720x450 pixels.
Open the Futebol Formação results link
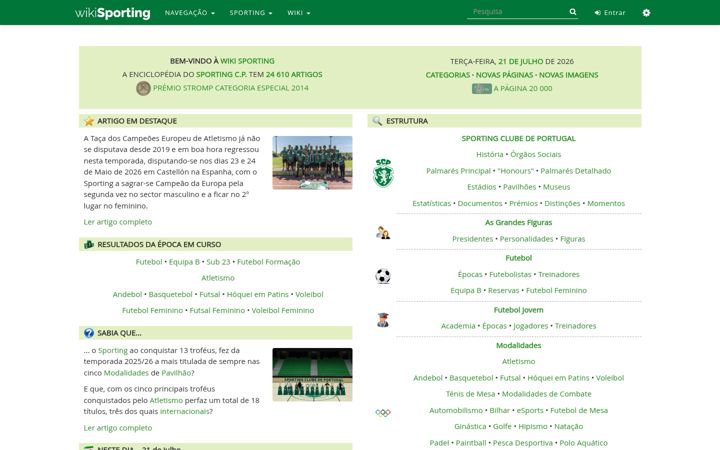269,262
